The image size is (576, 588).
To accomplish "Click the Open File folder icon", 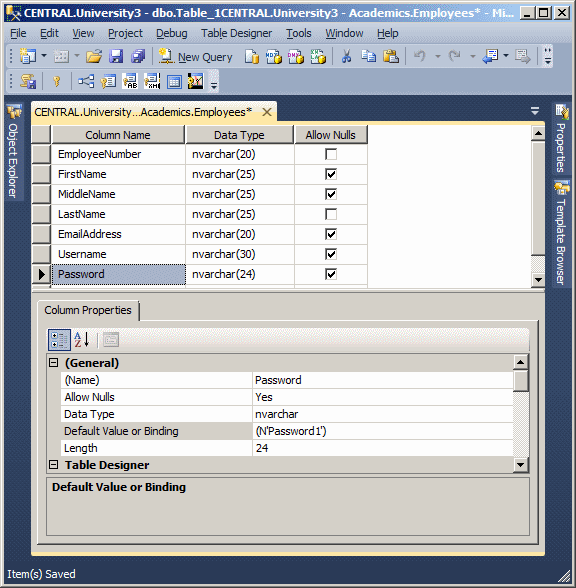I will pos(94,57).
